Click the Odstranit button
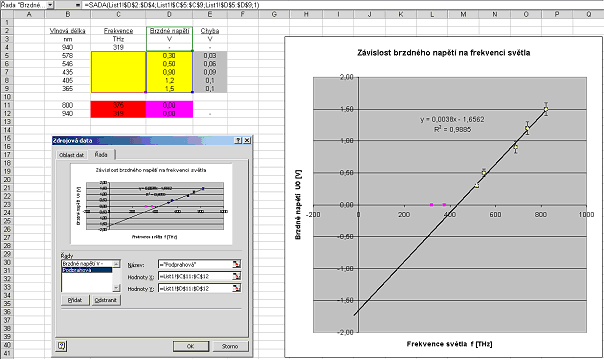The image size is (604, 360). (106, 300)
